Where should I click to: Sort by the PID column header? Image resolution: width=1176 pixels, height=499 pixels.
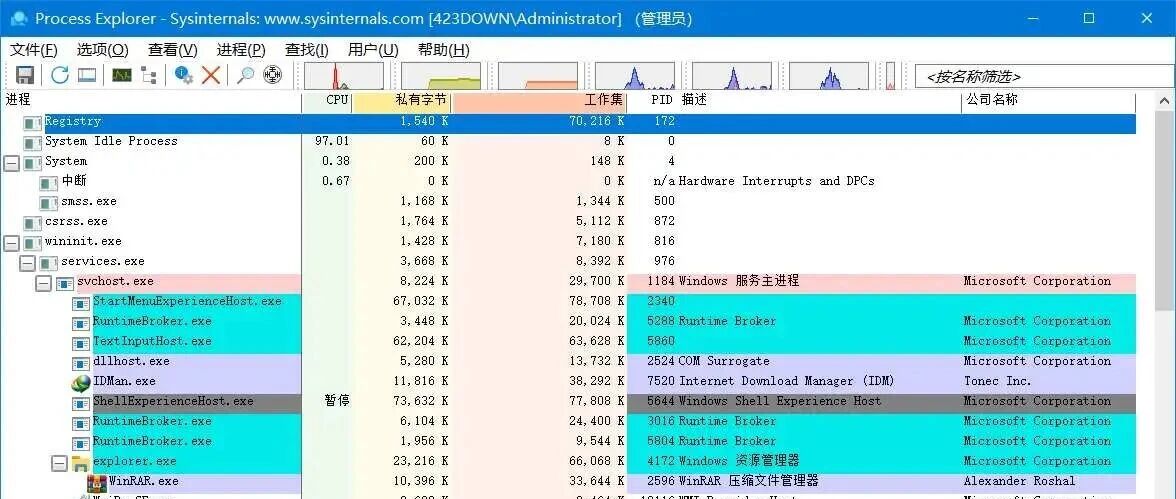click(652, 101)
